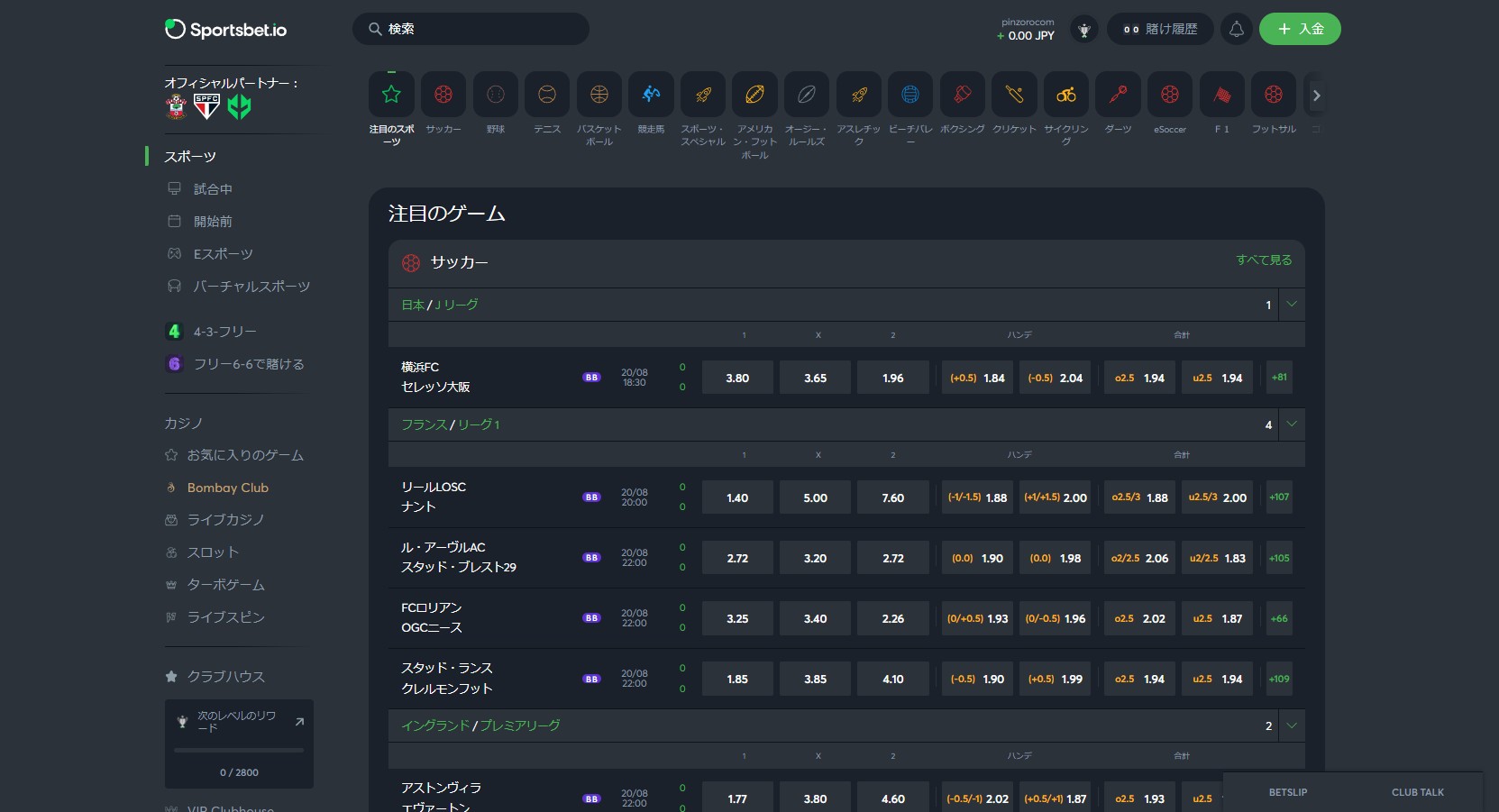Open more markets +105 for ル・アーヴルAC match
The width and height of the screenshot is (1499, 812).
(x=1279, y=558)
